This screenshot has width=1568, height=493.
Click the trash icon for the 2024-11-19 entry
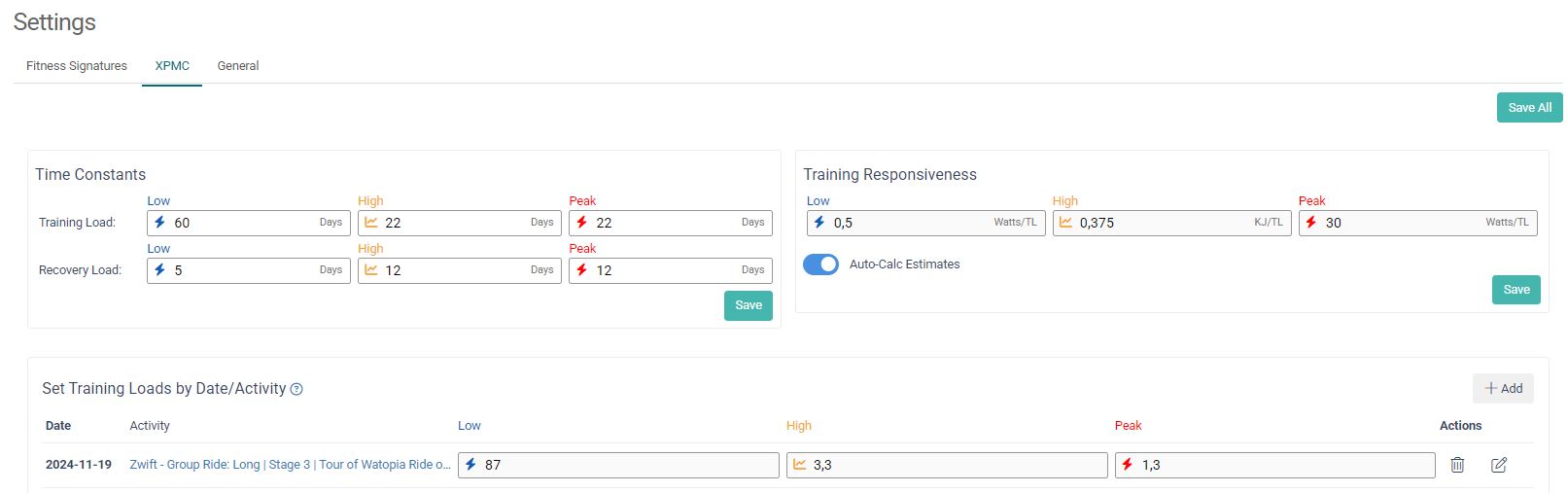(1457, 465)
